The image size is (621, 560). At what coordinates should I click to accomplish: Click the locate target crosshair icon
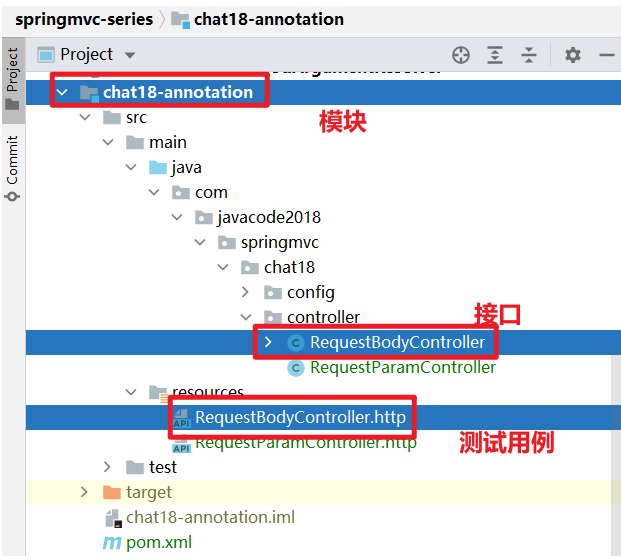point(460,55)
